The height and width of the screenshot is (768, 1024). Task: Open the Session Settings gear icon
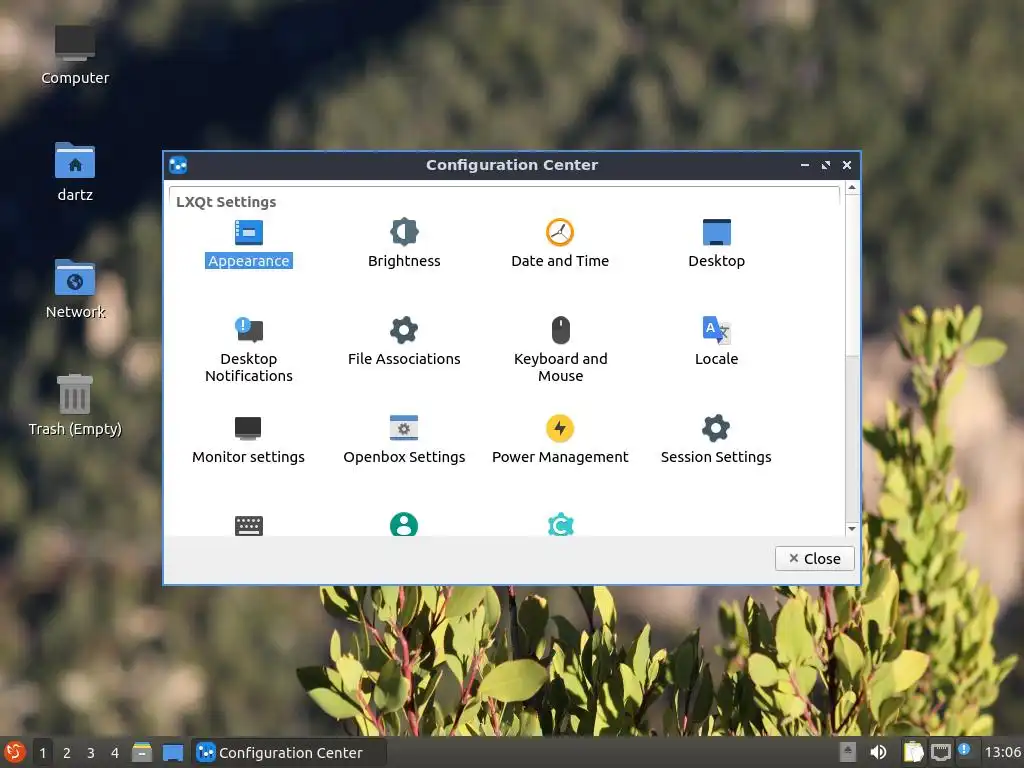coord(716,428)
